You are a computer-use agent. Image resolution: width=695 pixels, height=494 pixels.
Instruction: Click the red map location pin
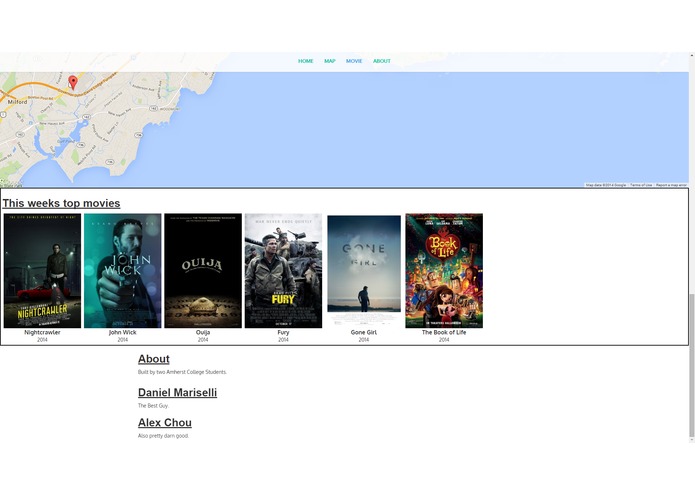[x=73, y=82]
